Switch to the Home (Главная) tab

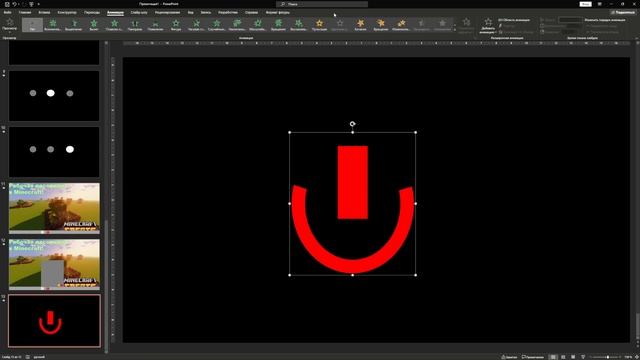point(25,13)
